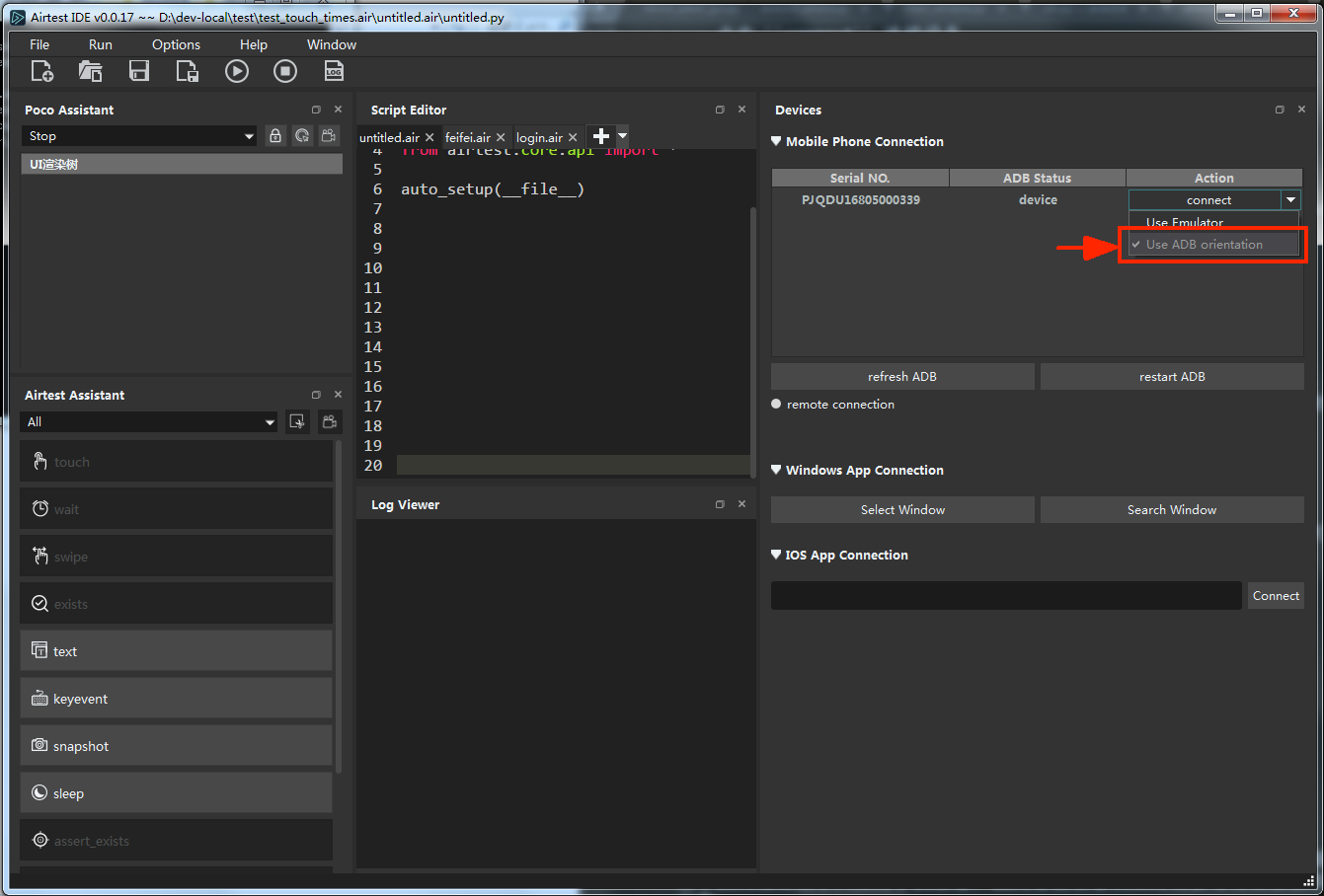Close the Airtest Assistant panel
The width and height of the screenshot is (1324, 896).
(338, 395)
